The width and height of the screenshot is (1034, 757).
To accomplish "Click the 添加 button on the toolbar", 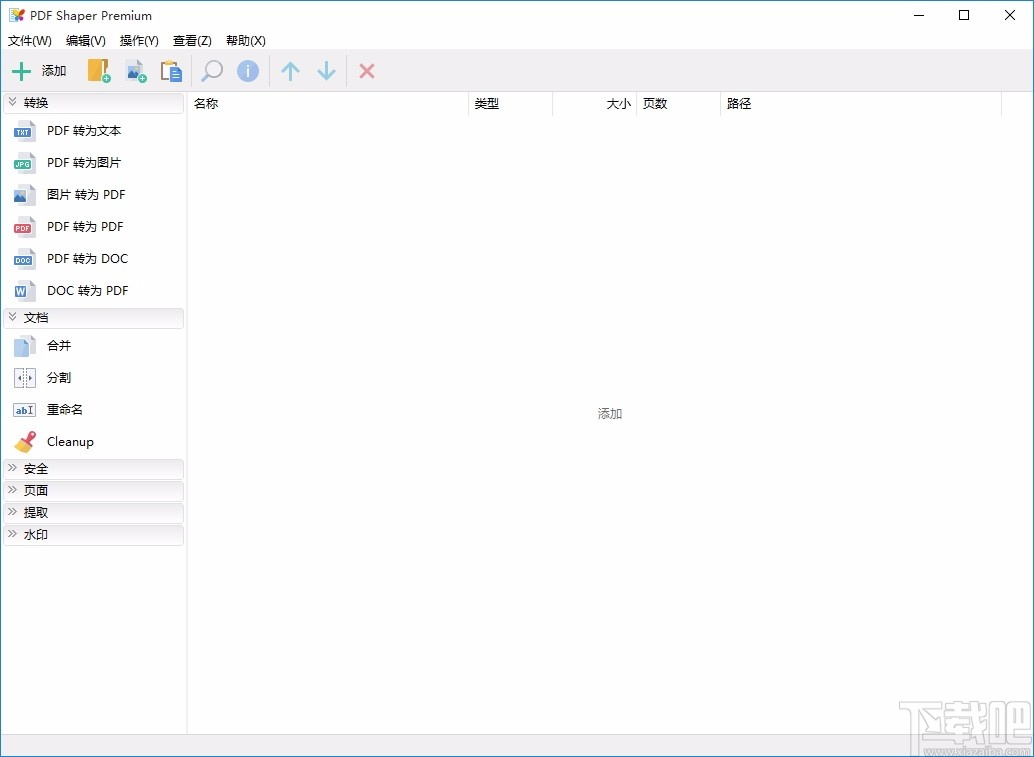I will click(x=39, y=71).
